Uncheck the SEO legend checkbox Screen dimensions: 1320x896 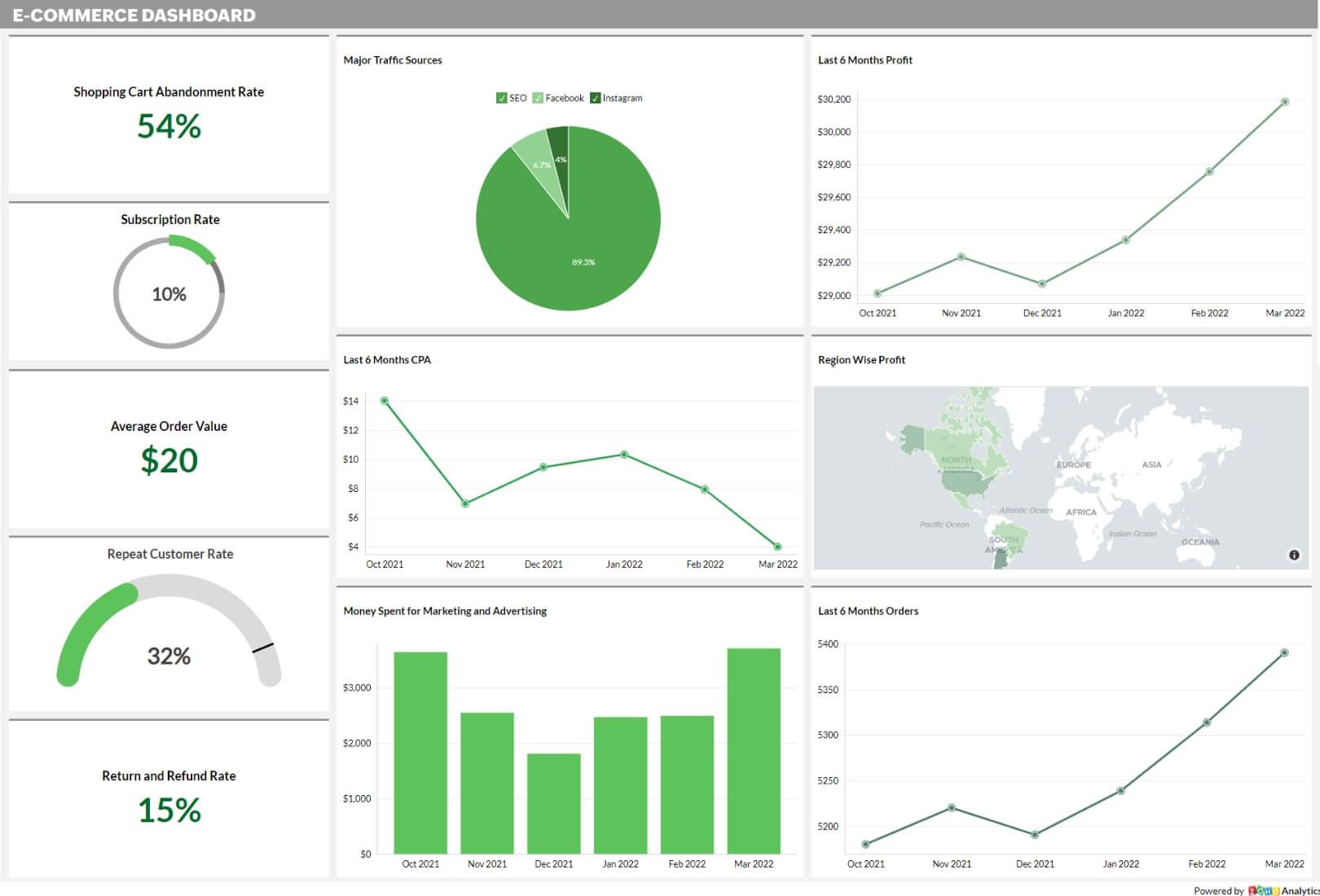500,98
